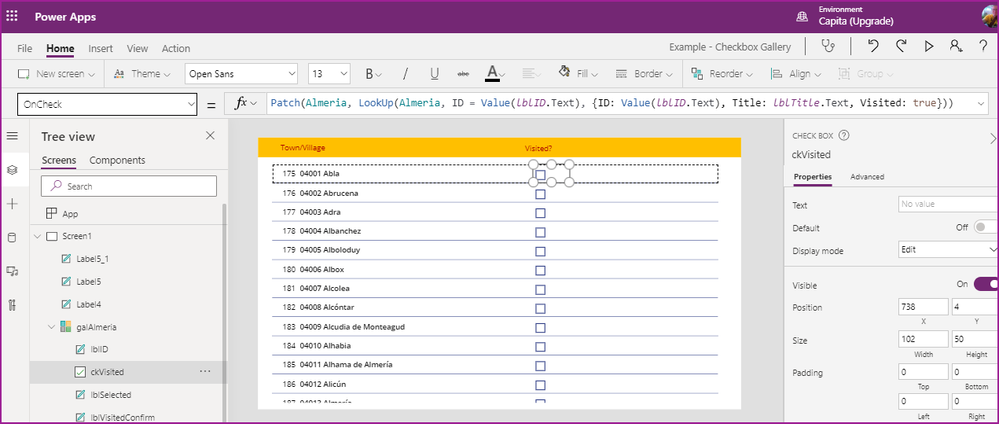The height and width of the screenshot is (424, 999).
Task: Close the Tree view panel
Action: click(x=209, y=136)
